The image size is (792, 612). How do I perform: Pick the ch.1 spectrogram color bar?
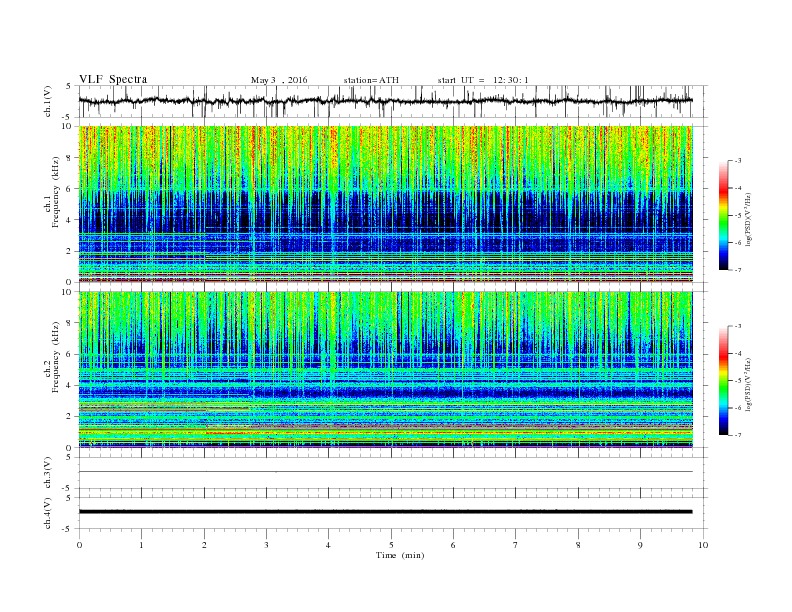click(x=723, y=215)
